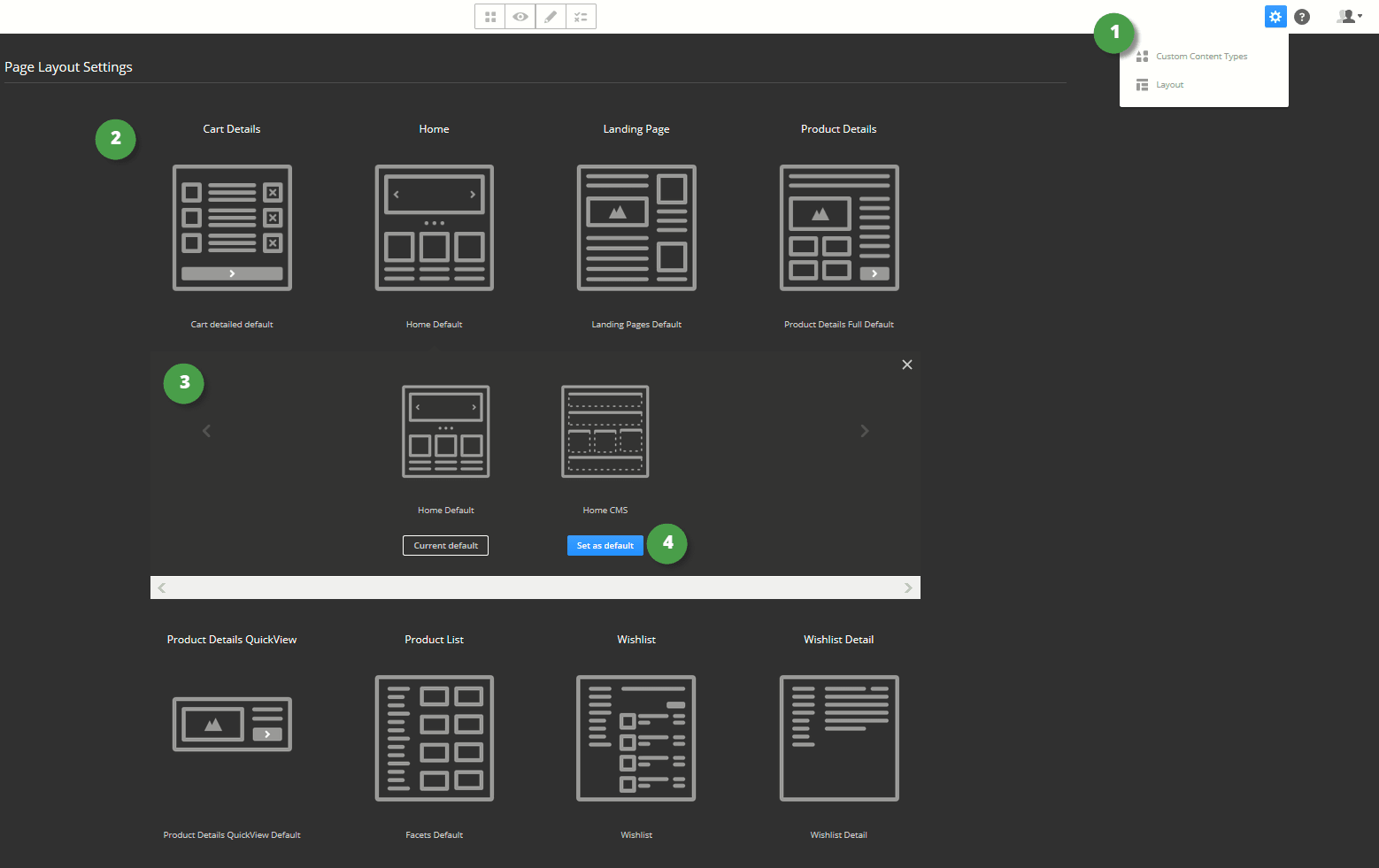Click the Product Details Full Default label

tap(839, 325)
